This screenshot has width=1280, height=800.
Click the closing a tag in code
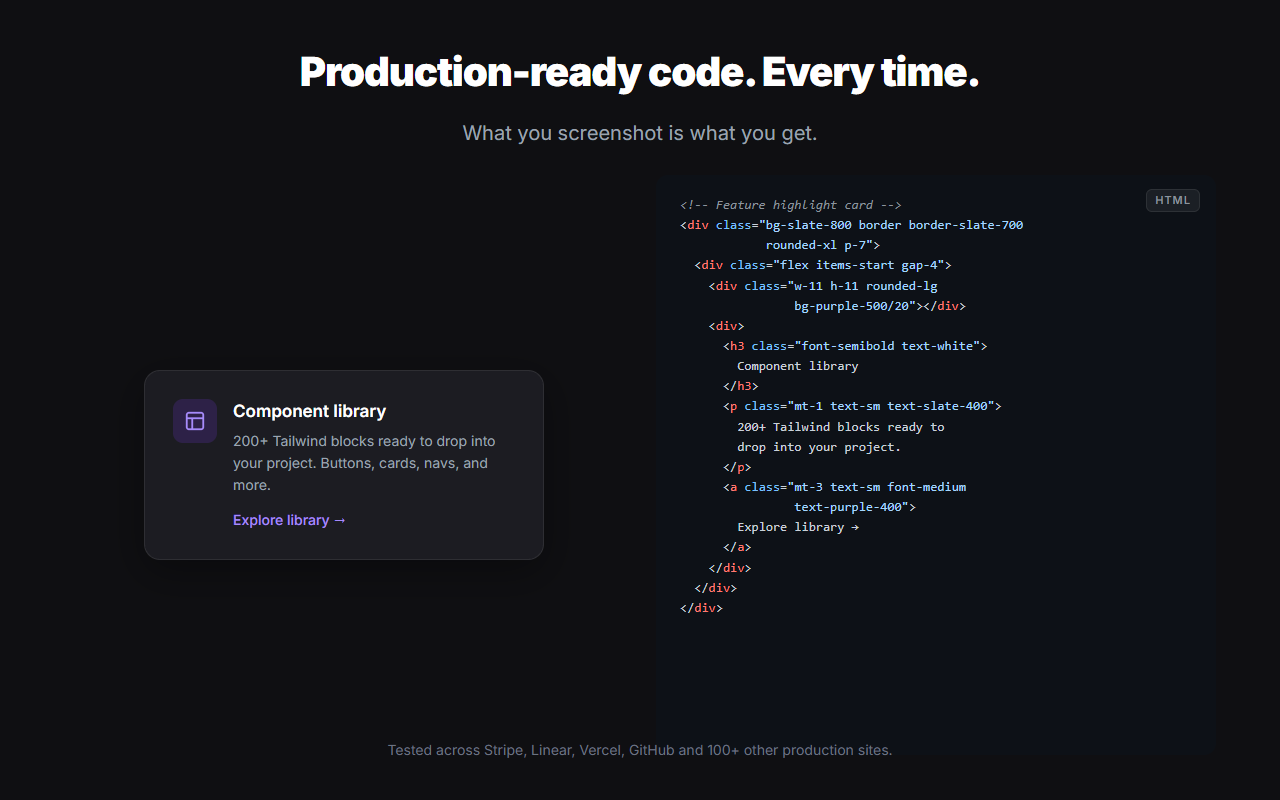(x=737, y=547)
